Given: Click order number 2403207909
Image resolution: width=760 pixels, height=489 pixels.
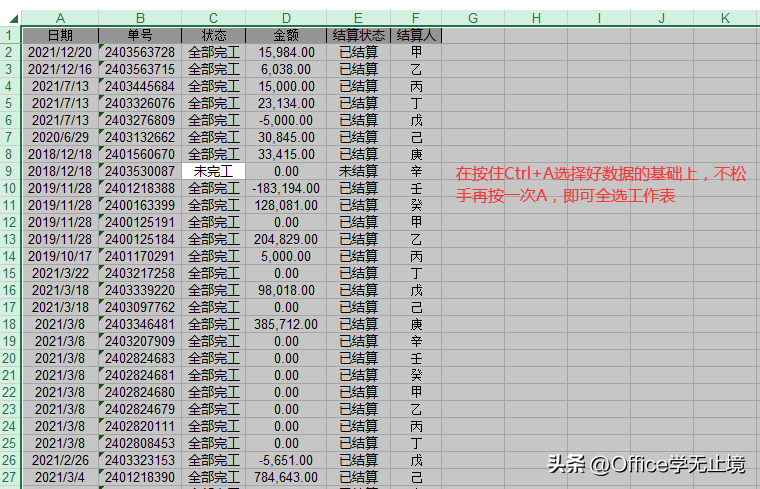Looking at the screenshot, I should (x=140, y=341).
